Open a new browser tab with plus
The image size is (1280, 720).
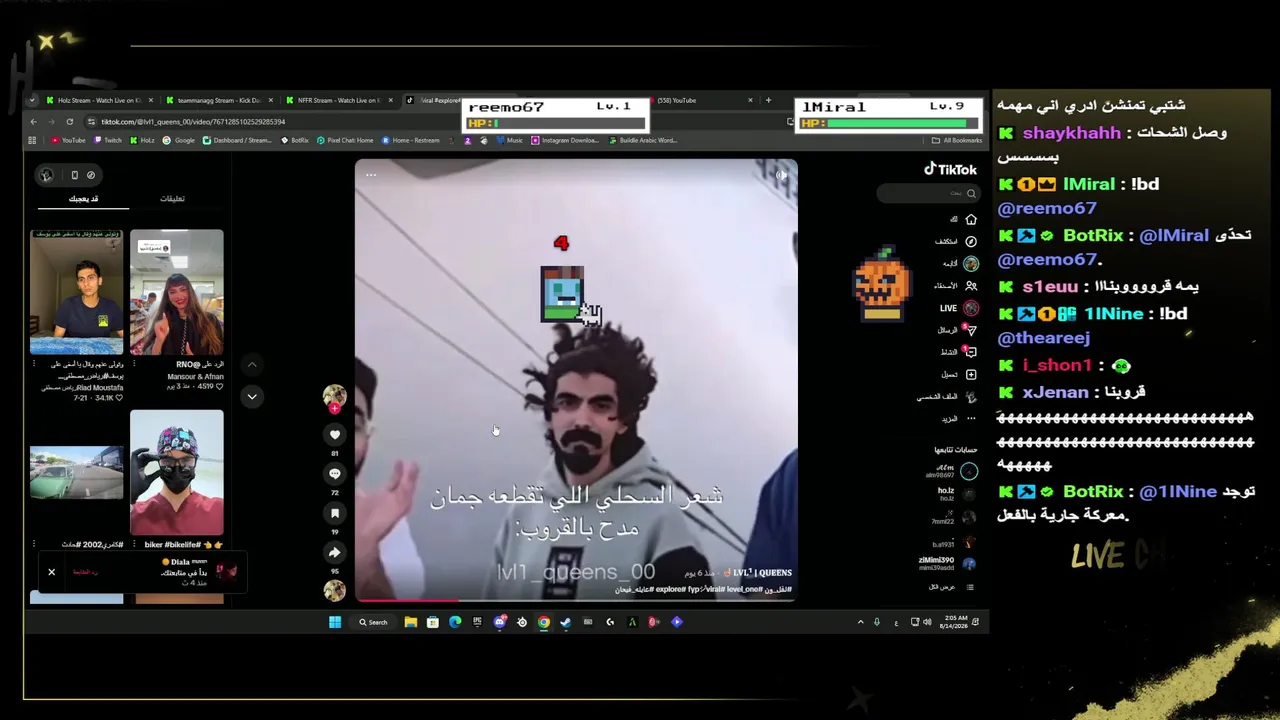point(768,100)
